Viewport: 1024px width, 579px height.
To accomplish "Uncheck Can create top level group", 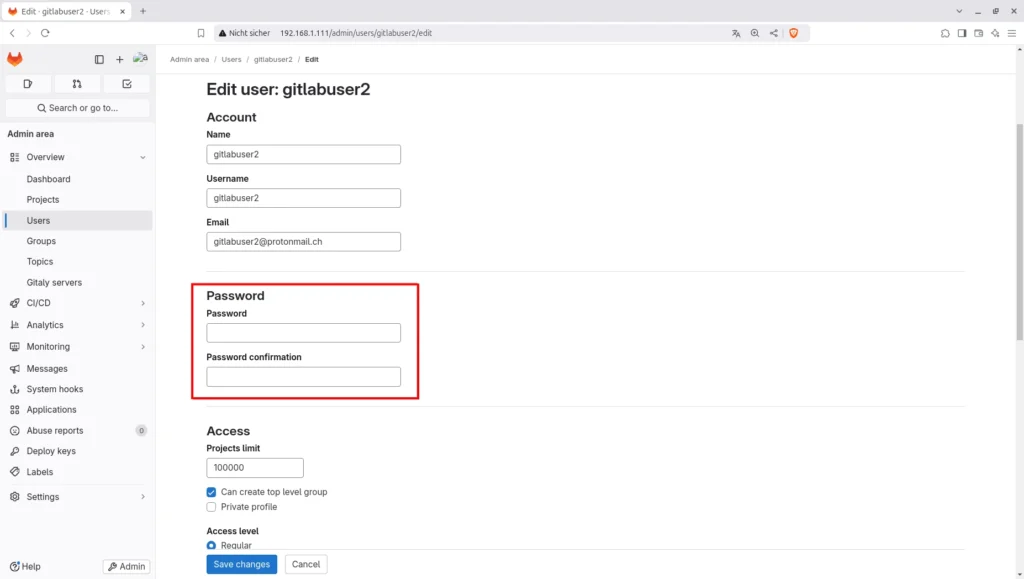I will [x=211, y=492].
